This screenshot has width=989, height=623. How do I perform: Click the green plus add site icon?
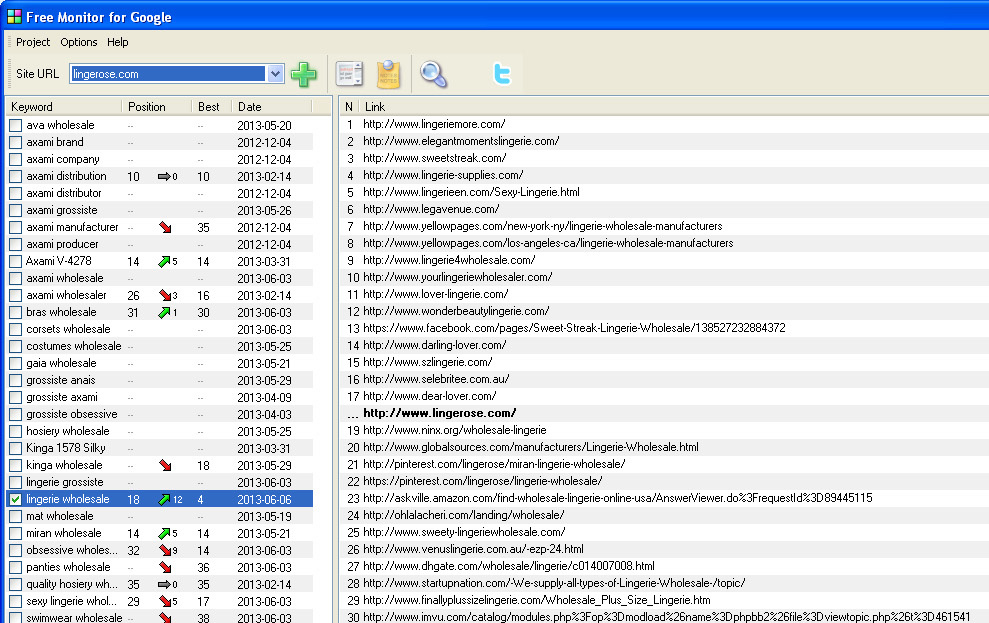pyautogui.click(x=303, y=74)
